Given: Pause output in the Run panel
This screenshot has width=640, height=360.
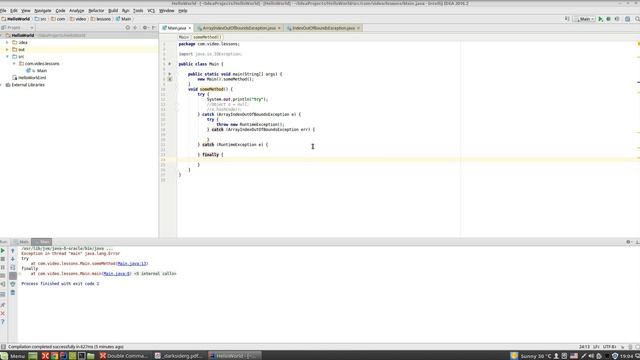Looking at the screenshot, I should pyautogui.click(x=3, y=268).
